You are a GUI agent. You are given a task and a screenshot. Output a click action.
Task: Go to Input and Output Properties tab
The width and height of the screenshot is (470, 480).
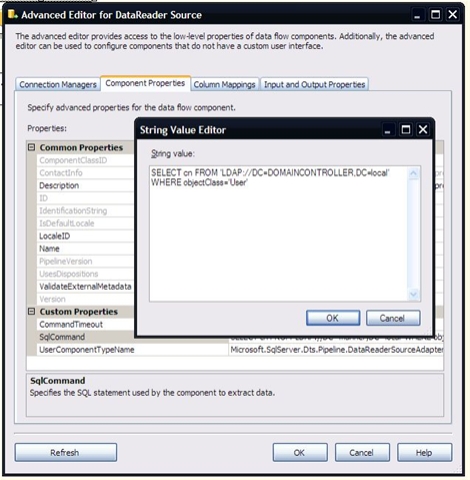(314, 85)
